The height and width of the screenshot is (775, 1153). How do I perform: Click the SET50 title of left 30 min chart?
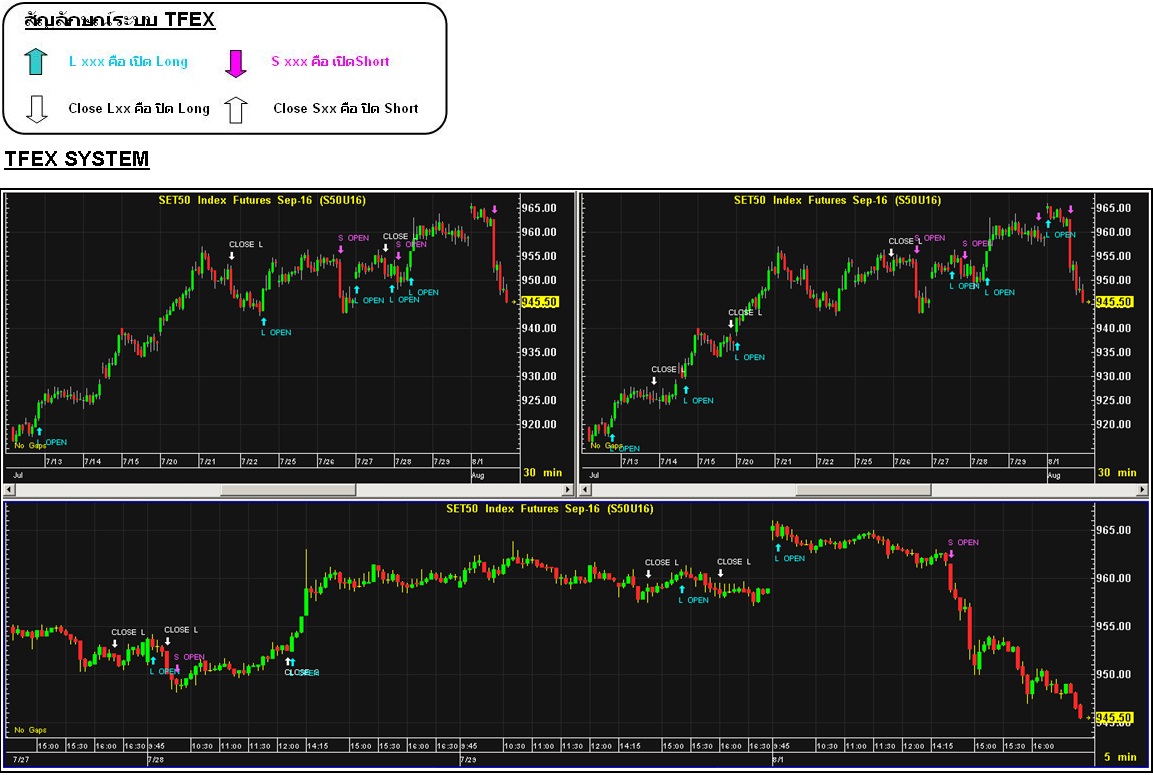click(x=262, y=200)
